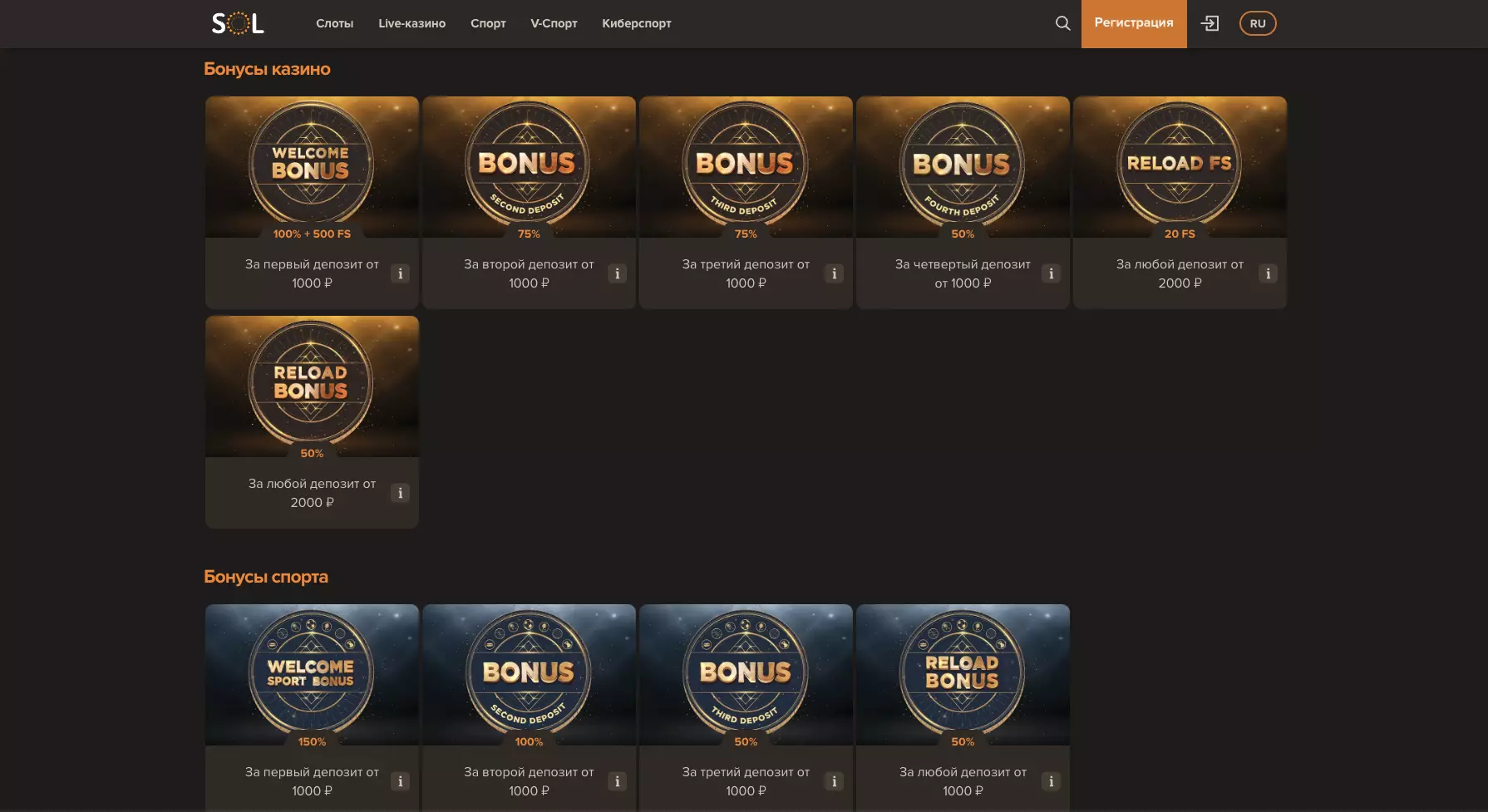This screenshot has height=812, width=1488.
Task: Select the Welcome Bonus 100% + 500 FS card
Action: pos(312,166)
